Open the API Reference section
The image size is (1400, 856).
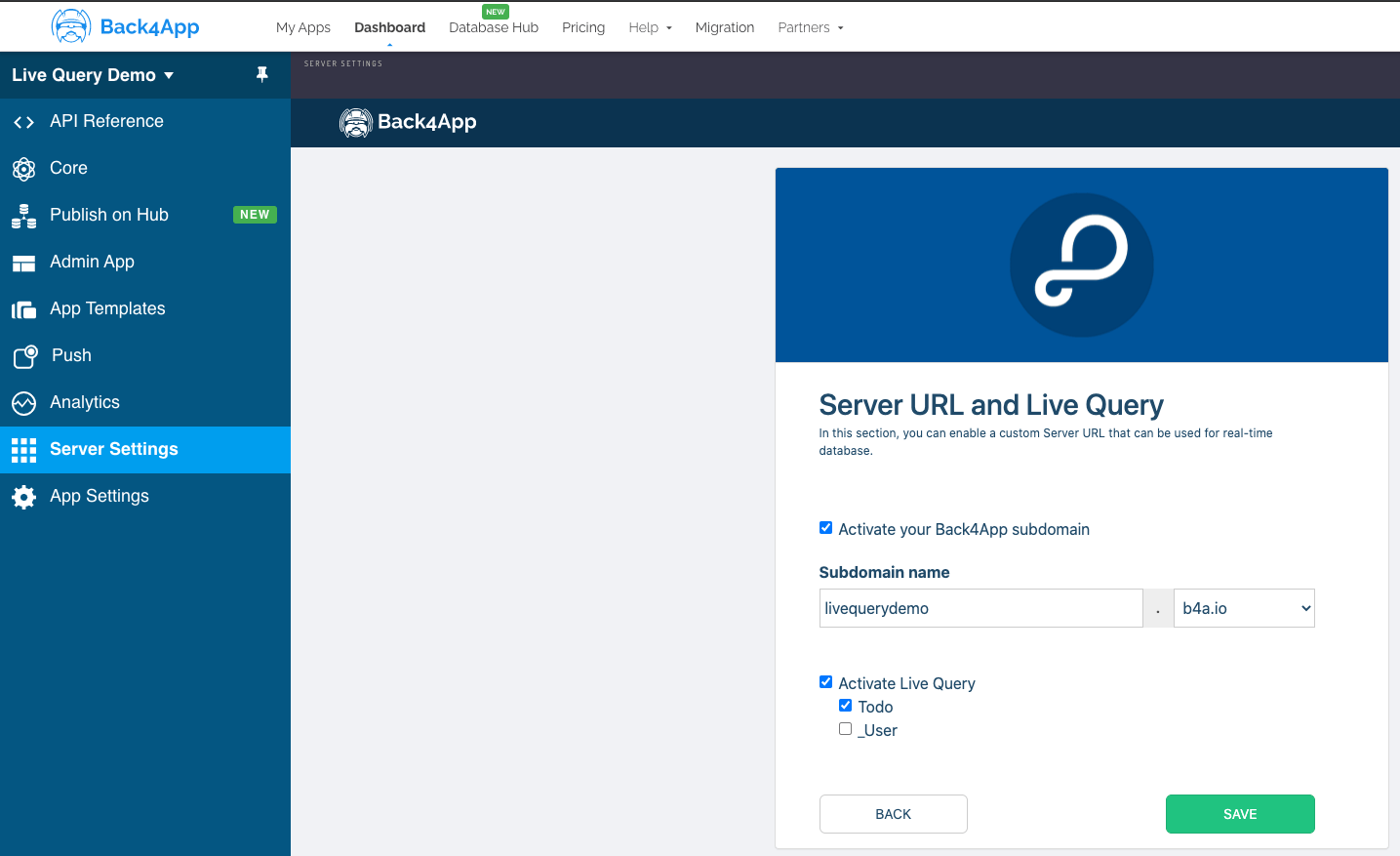[105, 121]
